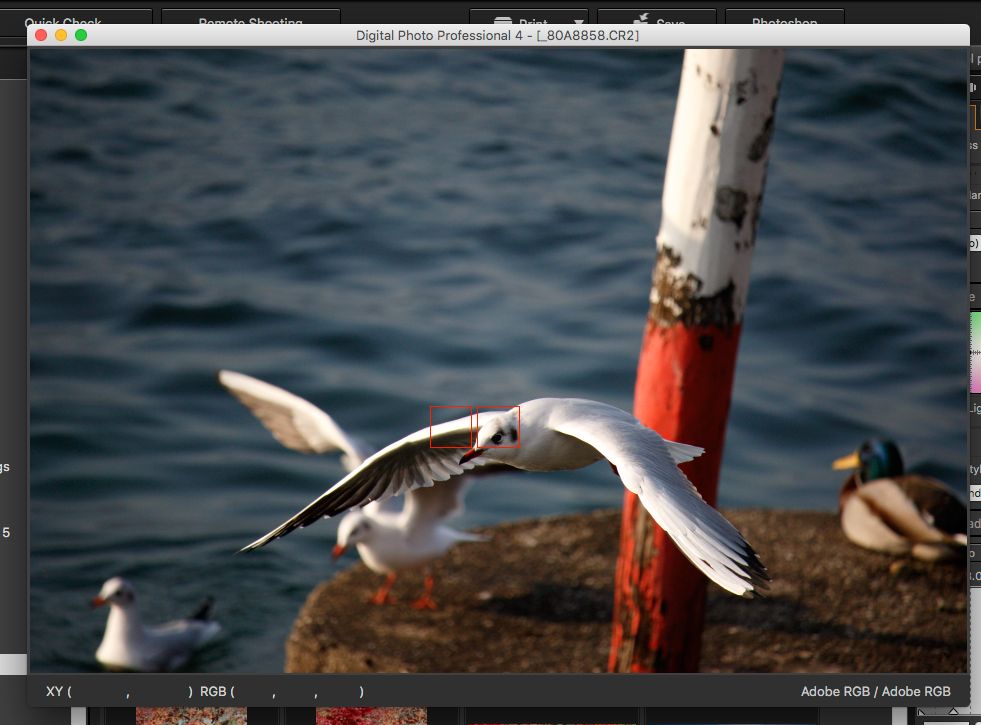Image resolution: width=981 pixels, height=725 pixels.
Task: Select the left red AF point frame
Action: tap(450, 427)
